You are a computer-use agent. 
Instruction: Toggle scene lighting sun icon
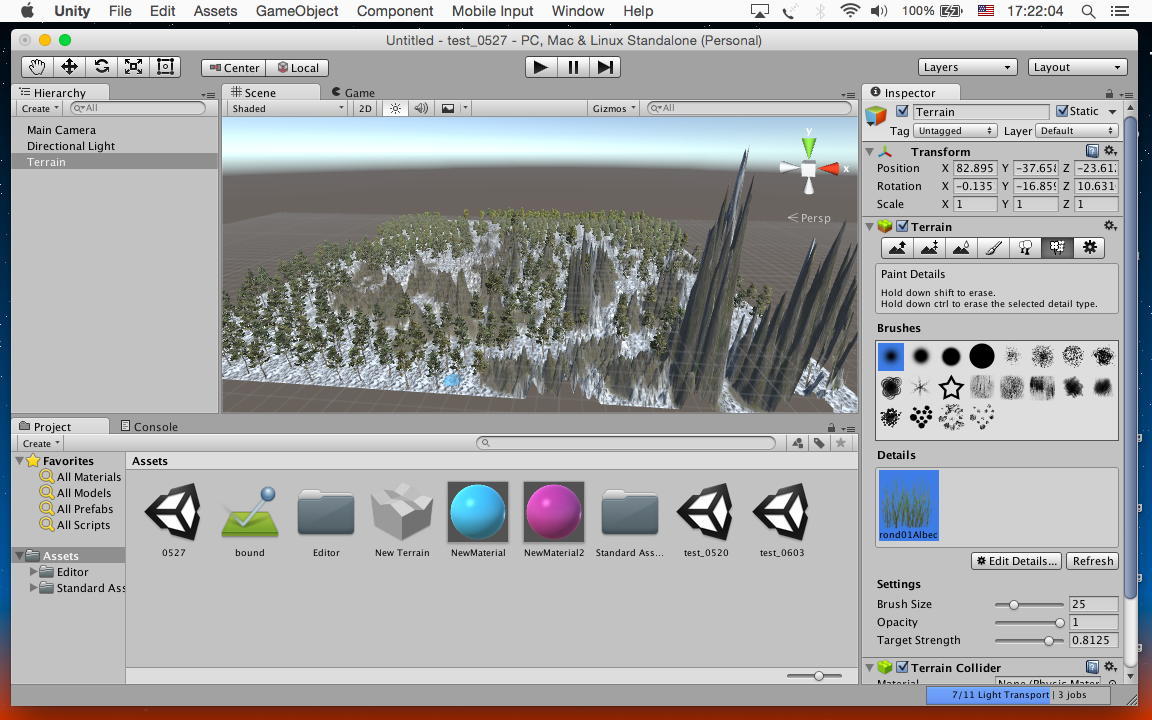pyautogui.click(x=395, y=108)
